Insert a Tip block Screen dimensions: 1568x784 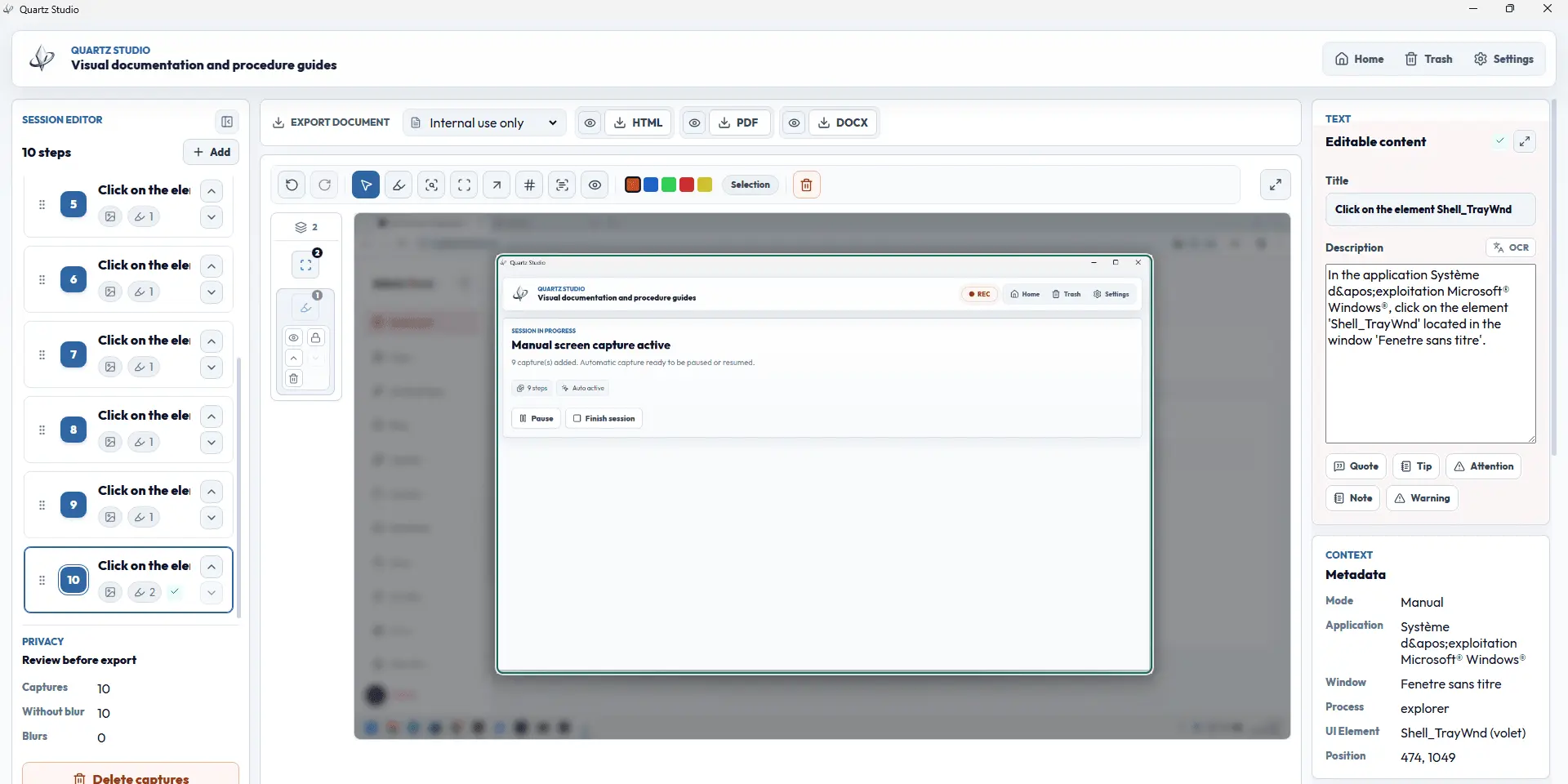pos(1416,466)
